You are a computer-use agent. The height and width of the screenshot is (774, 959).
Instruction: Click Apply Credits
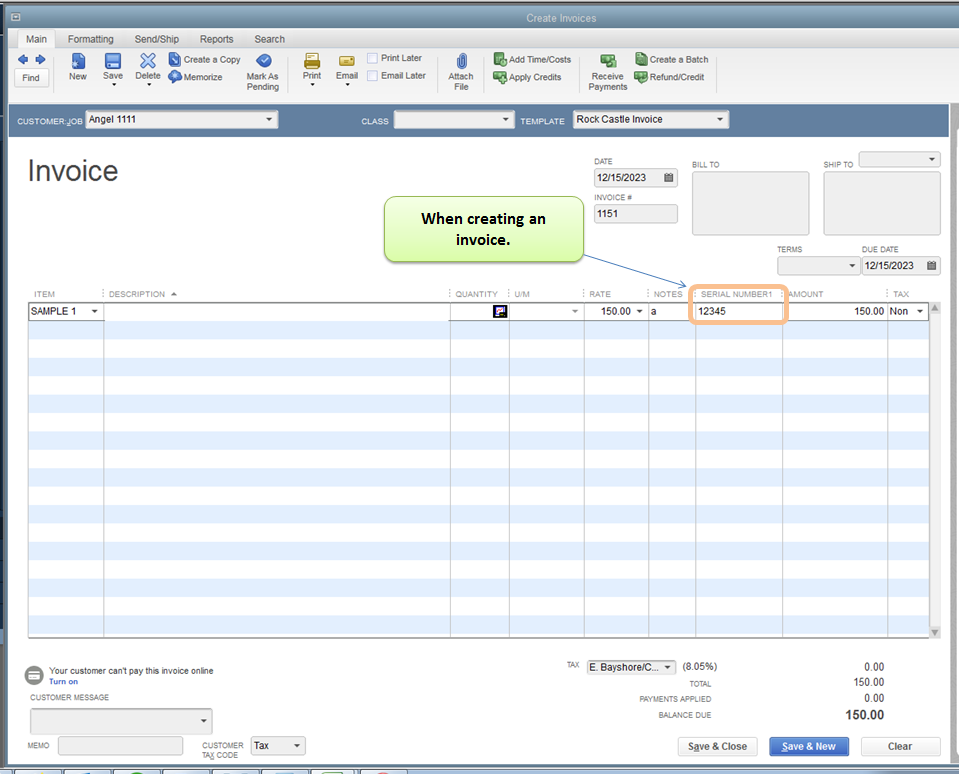pyautogui.click(x=527, y=77)
